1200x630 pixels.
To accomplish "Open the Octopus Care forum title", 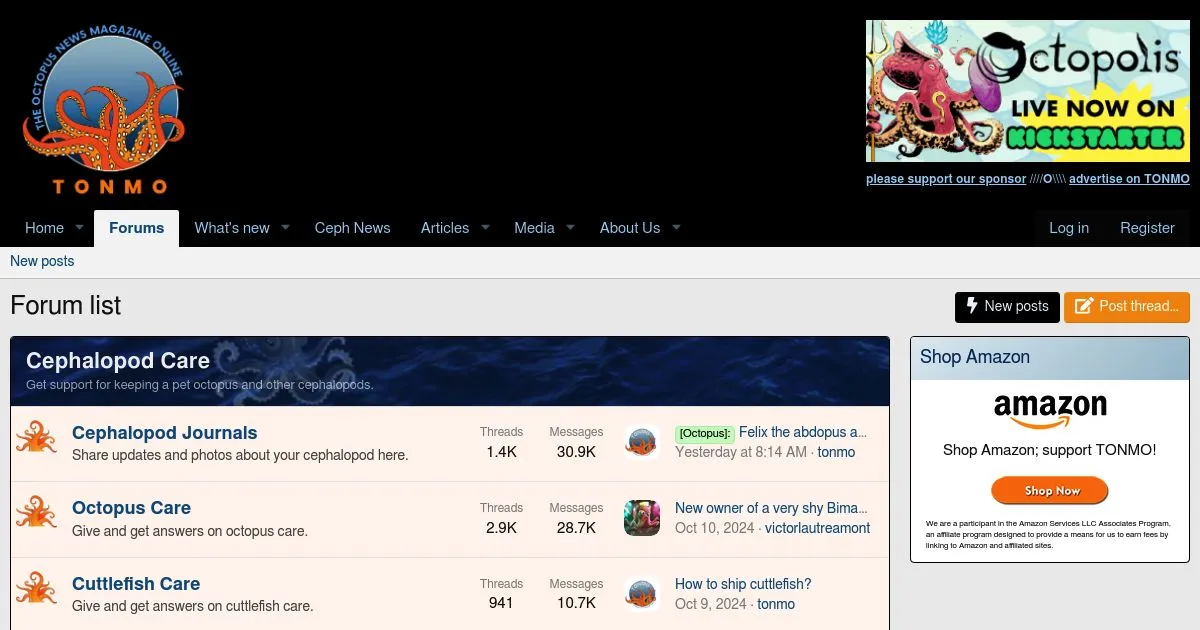I will coord(131,508).
